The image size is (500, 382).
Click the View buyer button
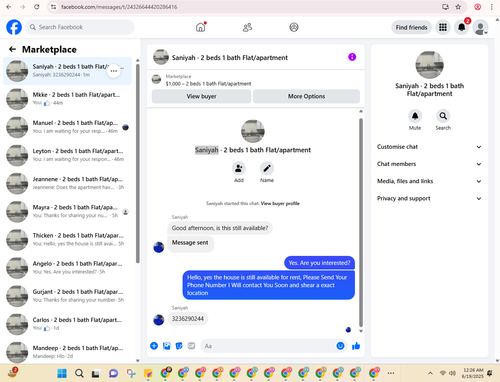click(x=201, y=96)
